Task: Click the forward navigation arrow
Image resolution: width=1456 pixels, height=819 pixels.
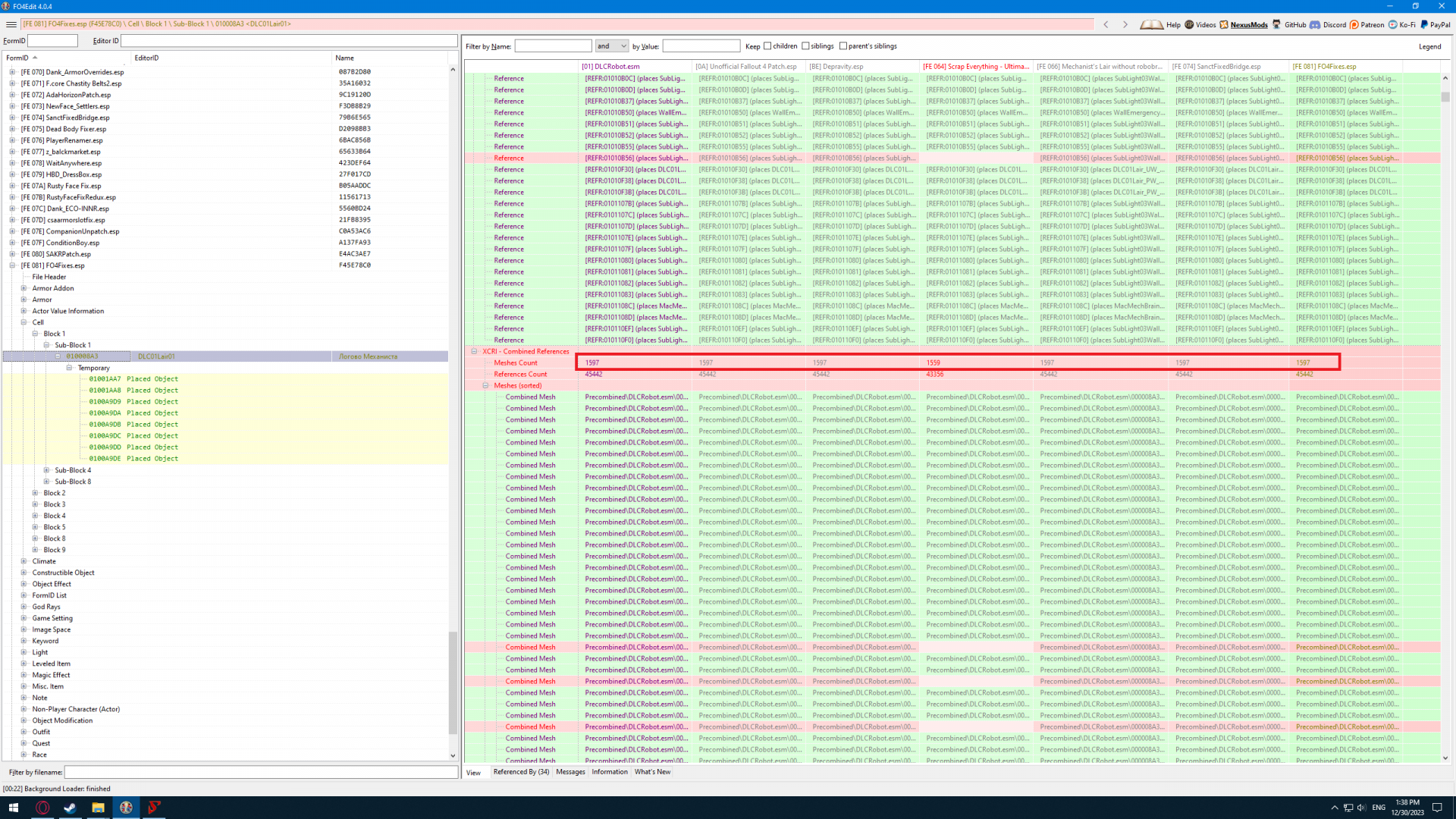Action: pos(1125,24)
